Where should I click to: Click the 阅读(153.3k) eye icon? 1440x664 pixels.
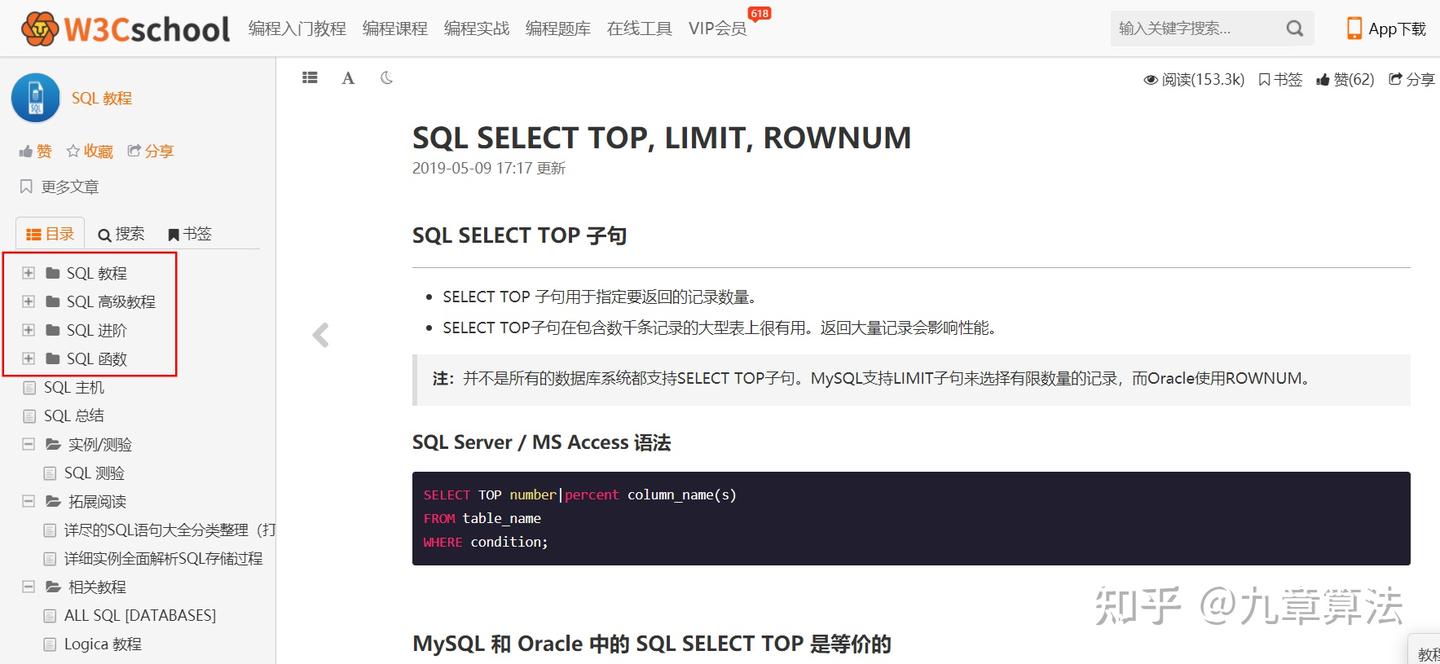click(1152, 79)
